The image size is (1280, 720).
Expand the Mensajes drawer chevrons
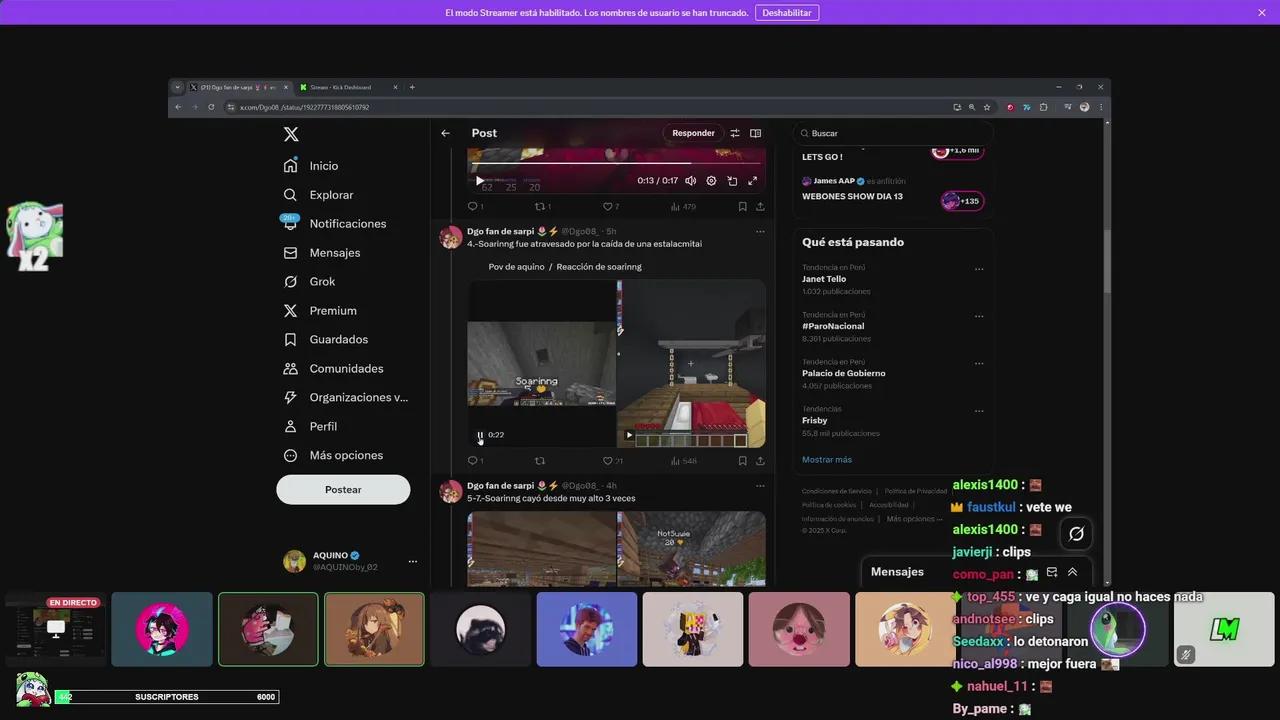(1072, 572)
